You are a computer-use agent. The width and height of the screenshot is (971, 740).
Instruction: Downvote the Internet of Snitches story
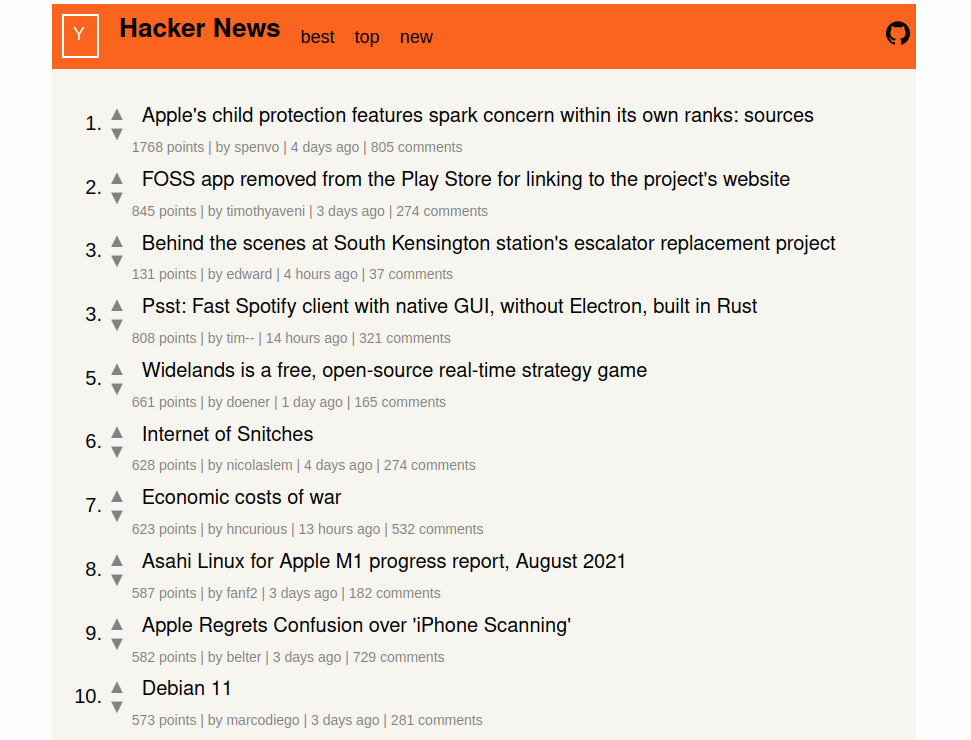click(117, 451)
